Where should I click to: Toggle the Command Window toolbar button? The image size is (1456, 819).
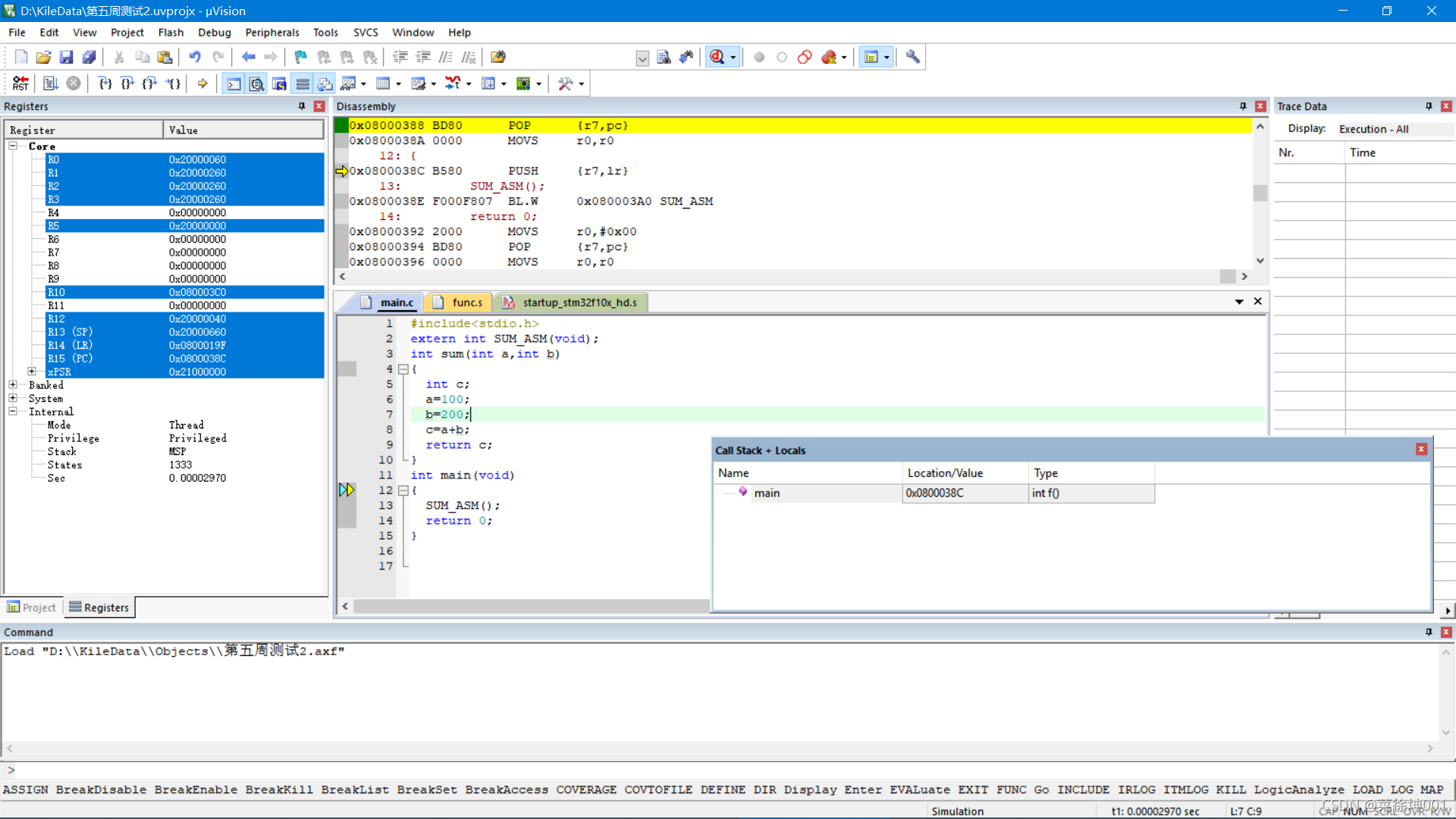pos(234,83)
